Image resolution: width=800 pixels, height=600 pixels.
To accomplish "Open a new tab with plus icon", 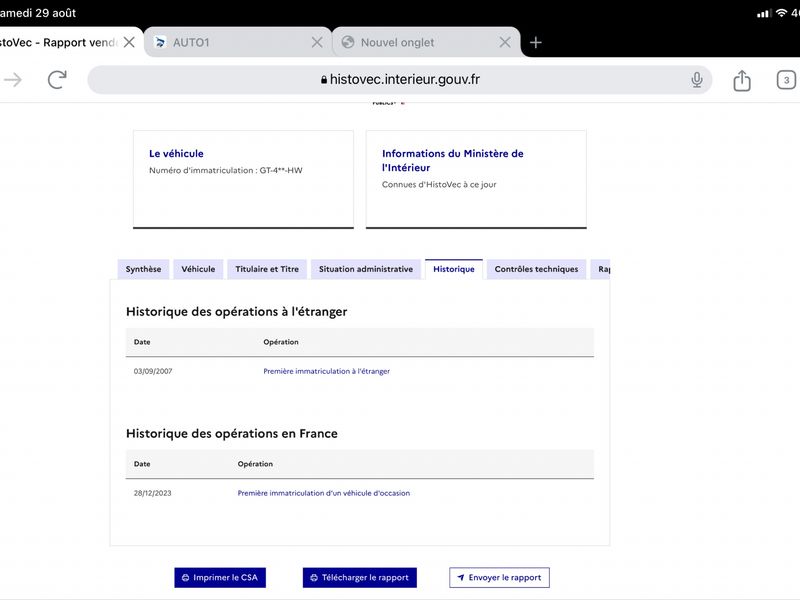I will click(535, 42).
